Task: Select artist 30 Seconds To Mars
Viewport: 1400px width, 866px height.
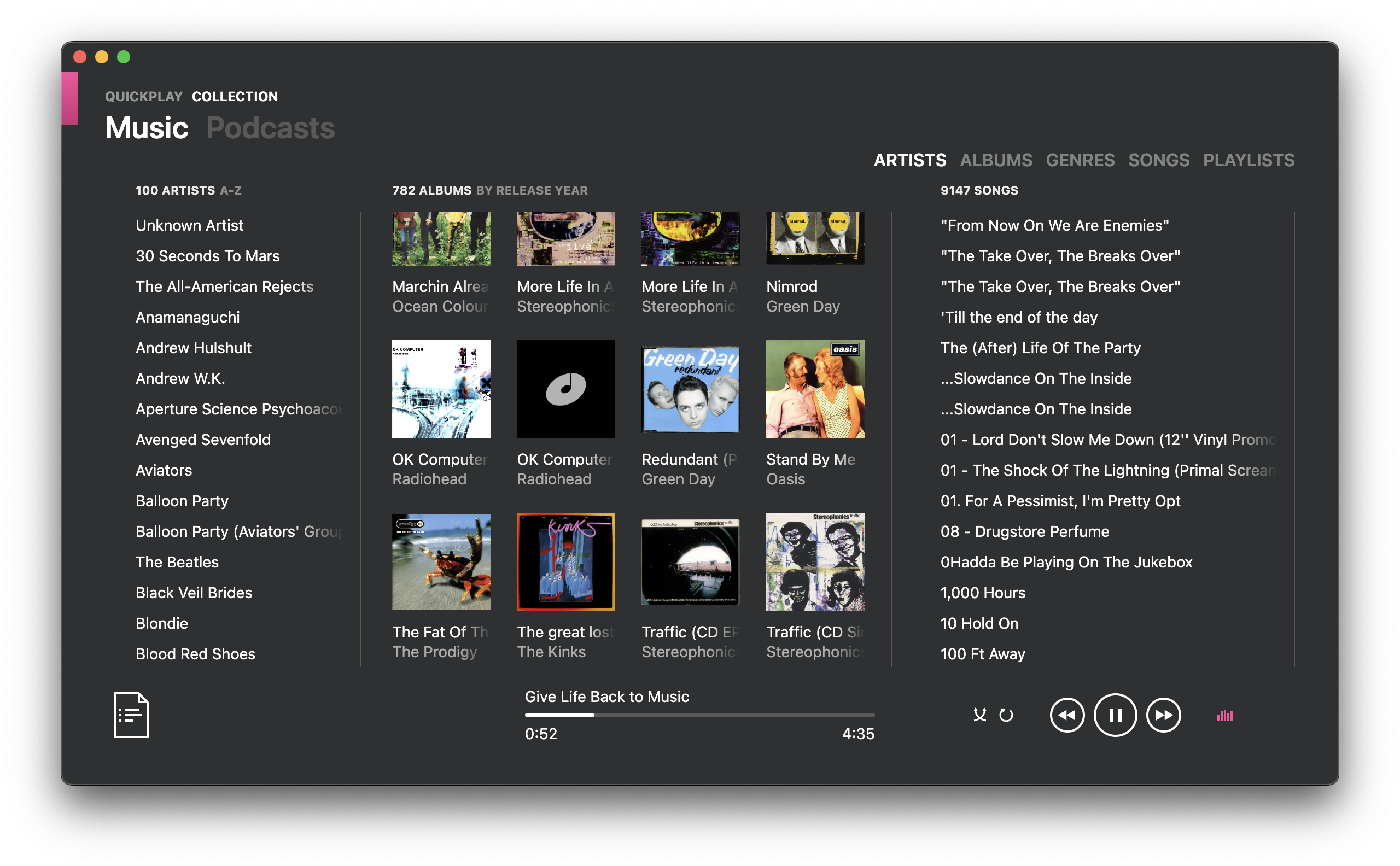Action: point(208,256)
